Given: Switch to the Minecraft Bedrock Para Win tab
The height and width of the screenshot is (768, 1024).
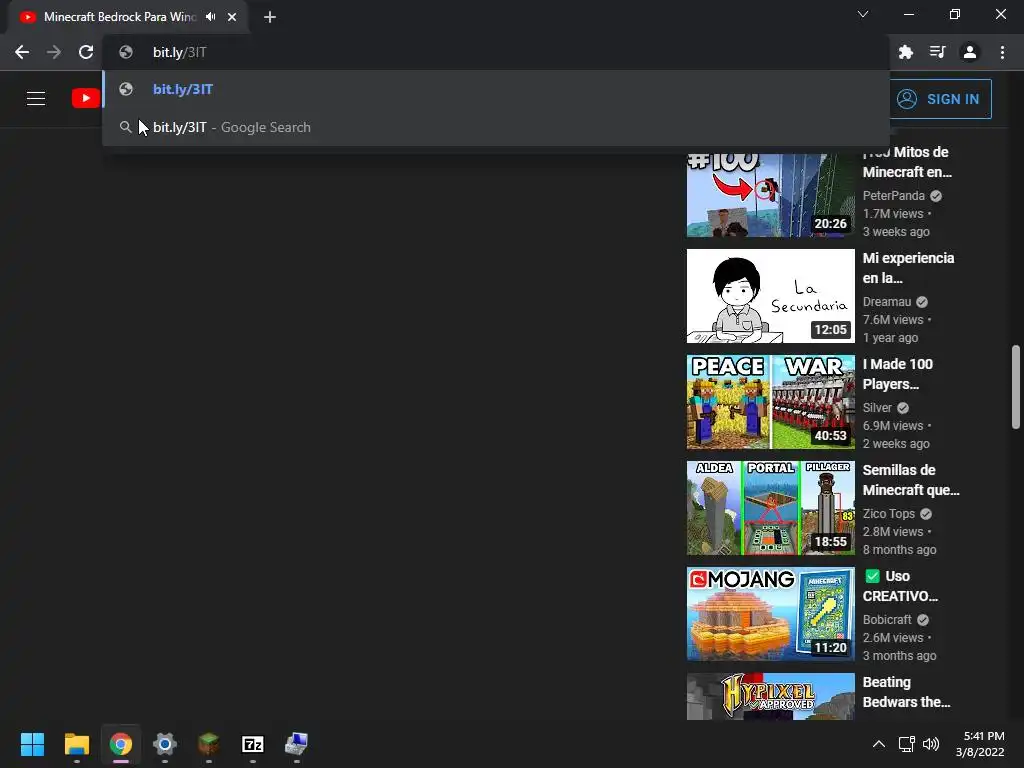Looking at the screenshot, I should click(x=127, y=17).
